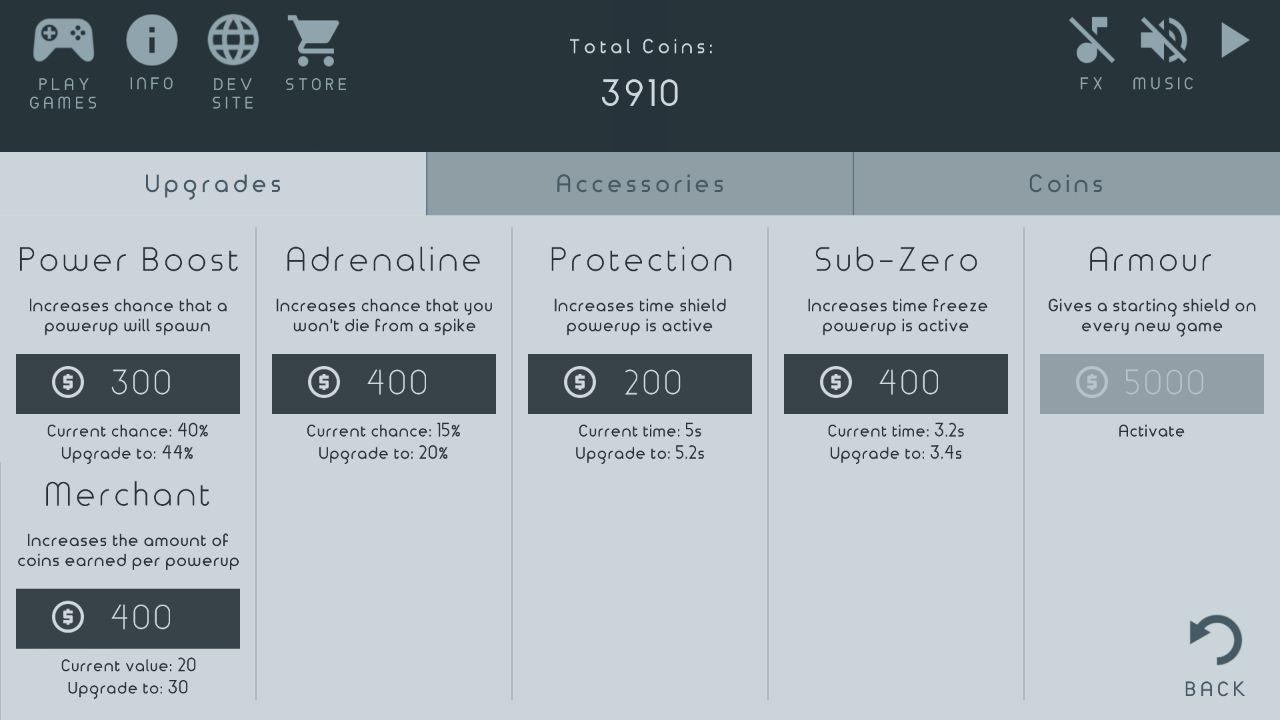Open the Dev Site globe icon
Image resolution: width=1280 pixels, height=720 pixels.
click(x=233, y=41)
